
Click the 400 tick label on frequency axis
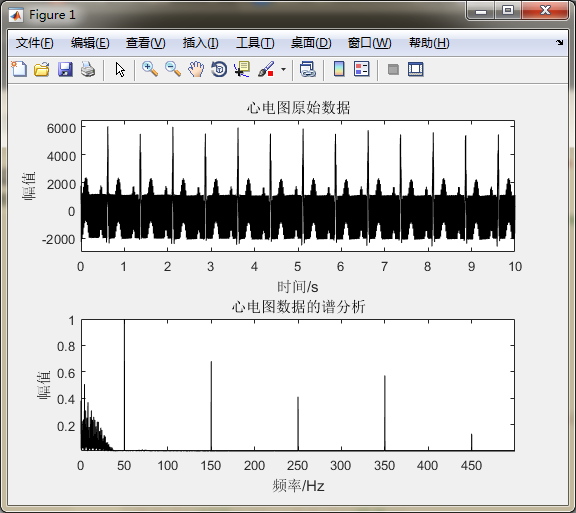point(427,466)
